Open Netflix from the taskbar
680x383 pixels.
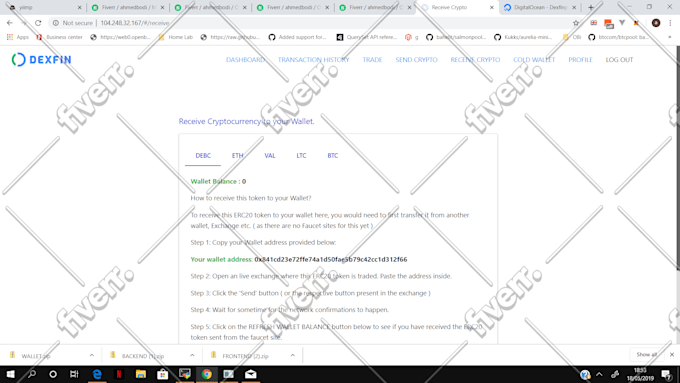click(119, 374)
